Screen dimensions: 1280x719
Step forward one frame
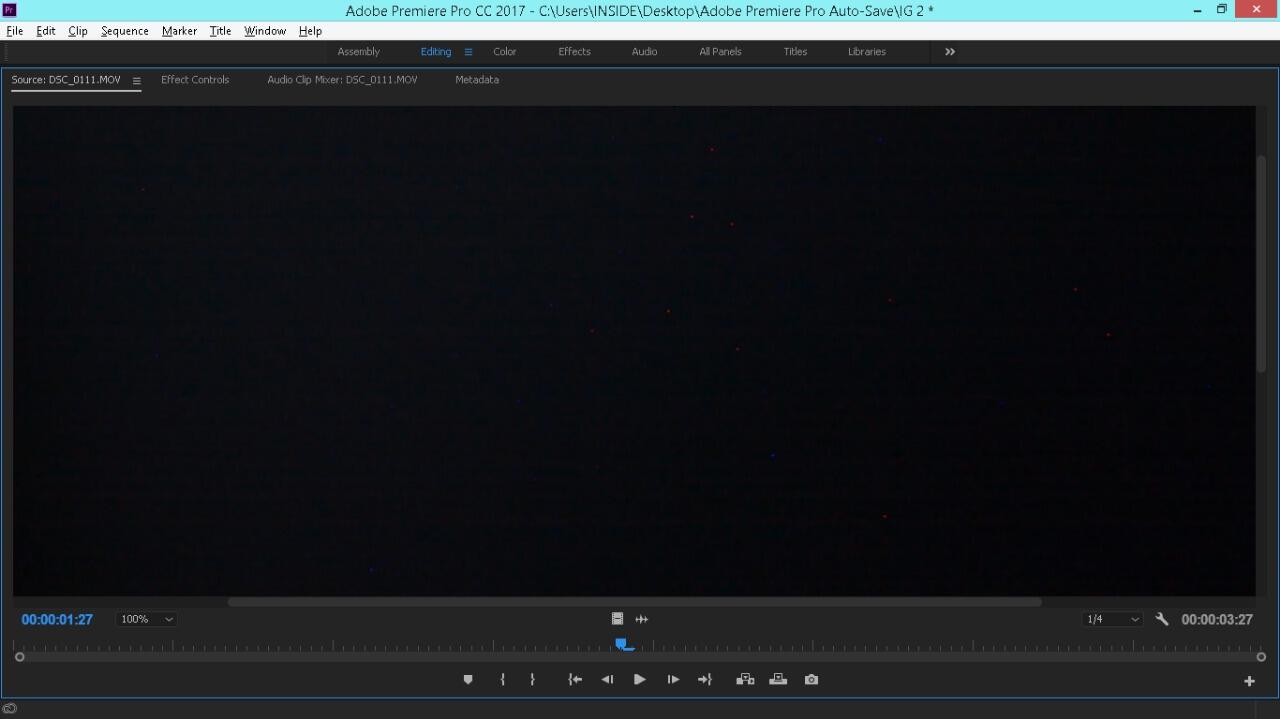click(x=673, y=680)
